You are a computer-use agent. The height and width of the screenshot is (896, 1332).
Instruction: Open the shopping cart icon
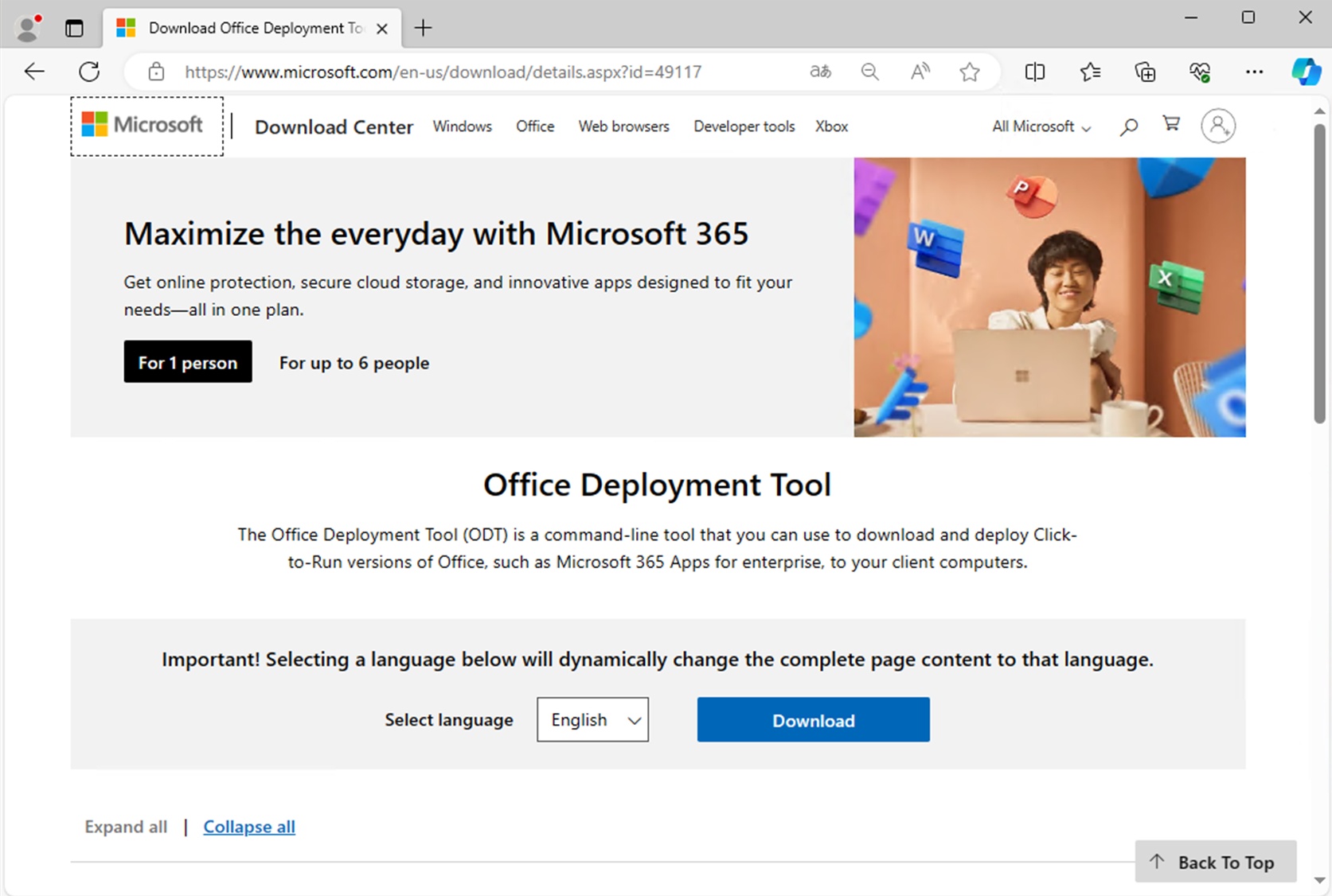tap(1171, 124)
